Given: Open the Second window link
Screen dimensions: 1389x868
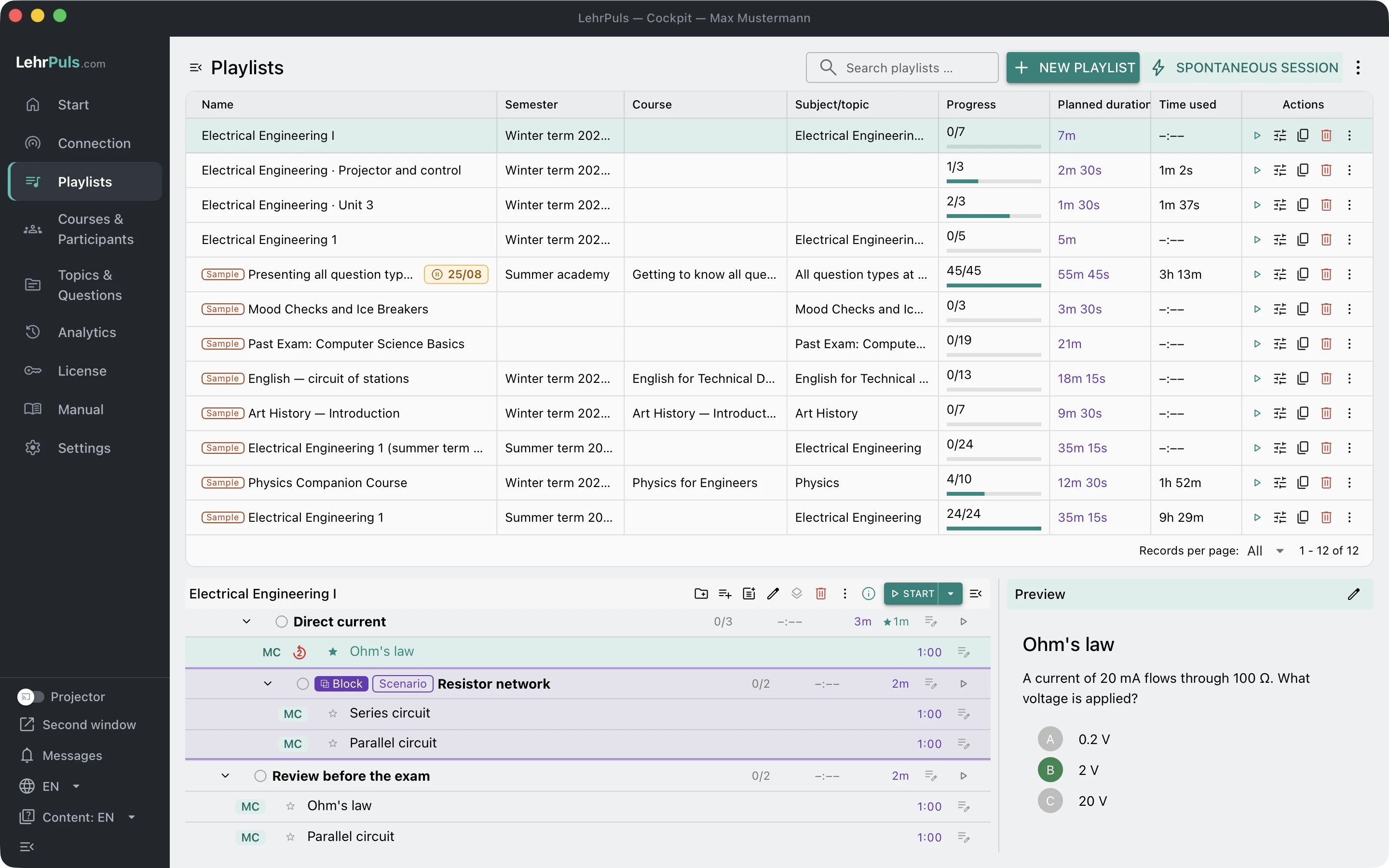Looking at the screenshot, I should [78, 725].
